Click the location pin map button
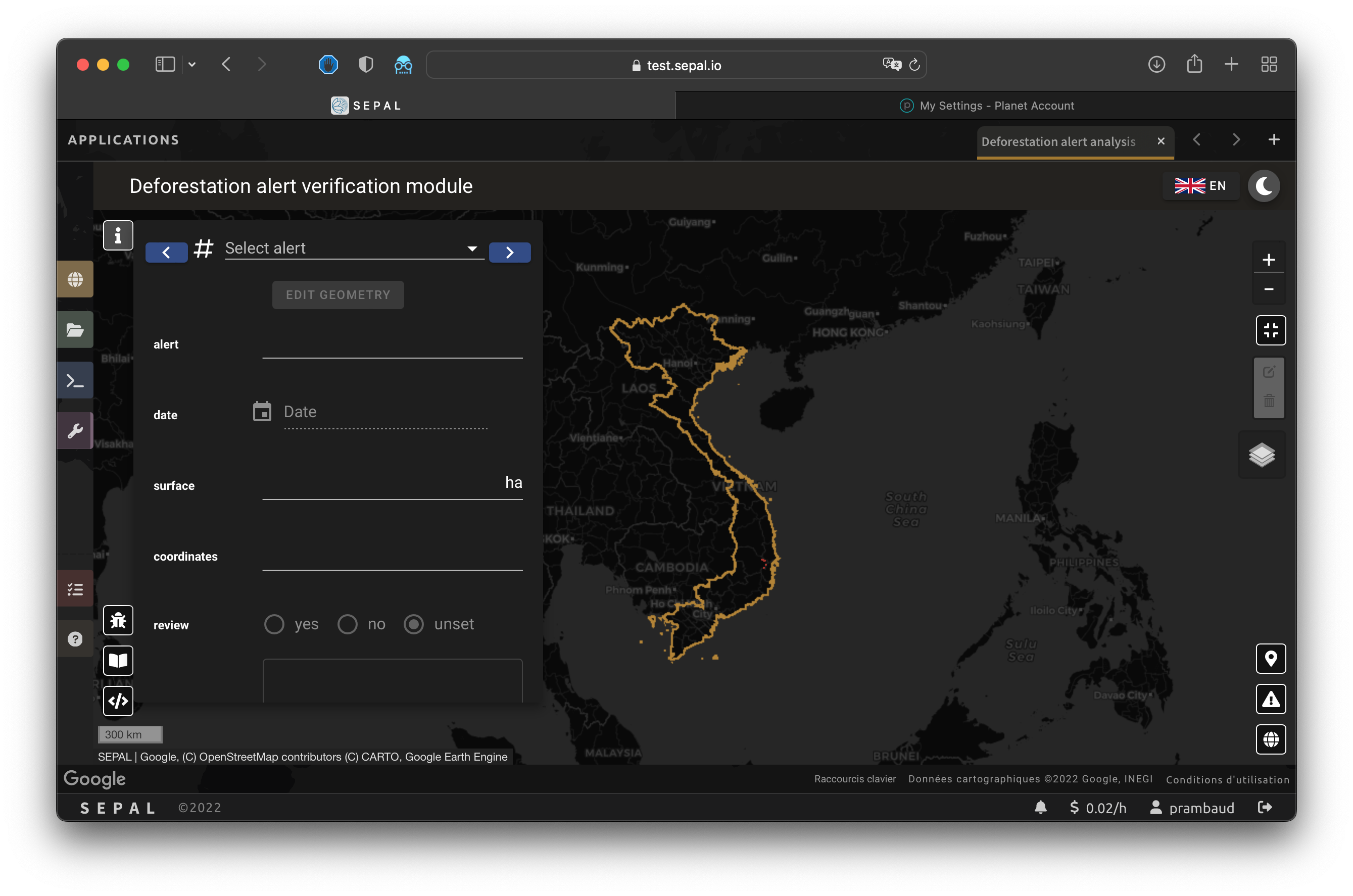 pyautogui.click(x=1270, y=659)
